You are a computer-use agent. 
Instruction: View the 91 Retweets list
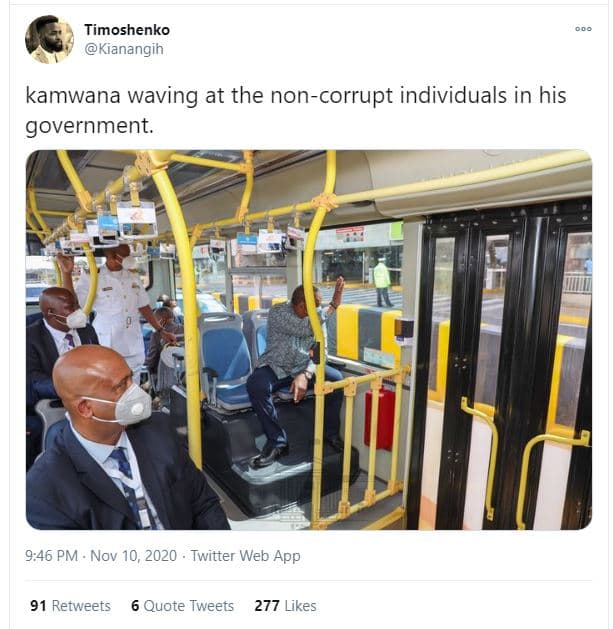click(70, 606)
